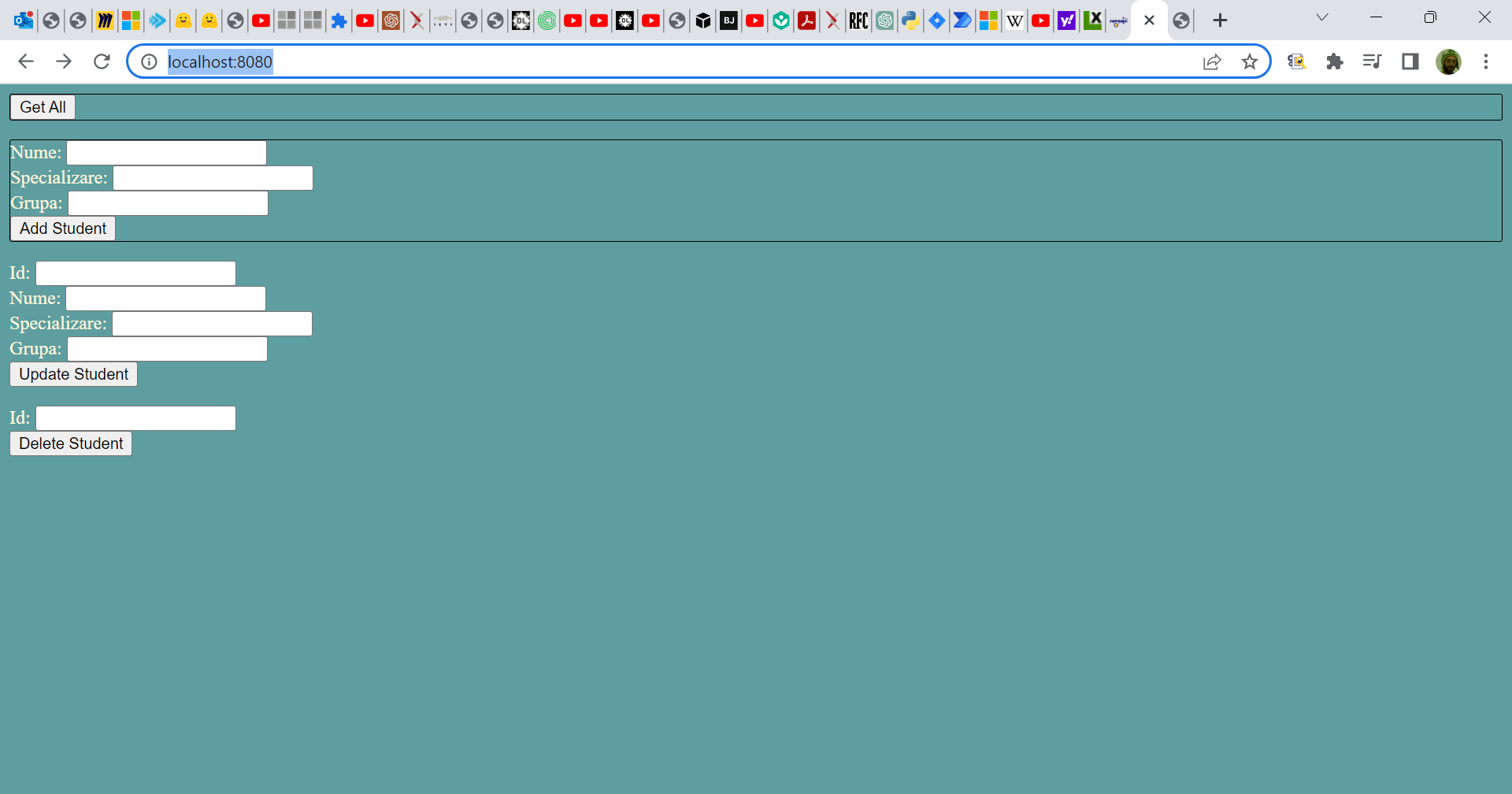This screenshot has width=1512, height=794.
Task: Click the share this page icon
Action: coord(1212,61)
